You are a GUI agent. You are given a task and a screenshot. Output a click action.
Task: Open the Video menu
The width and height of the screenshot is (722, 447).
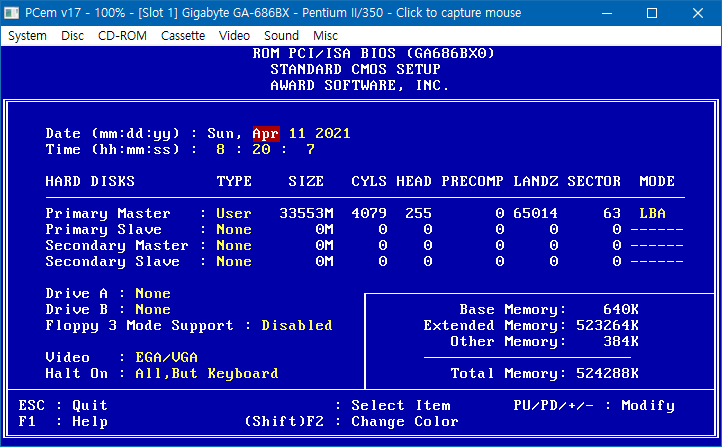(234, 35)
